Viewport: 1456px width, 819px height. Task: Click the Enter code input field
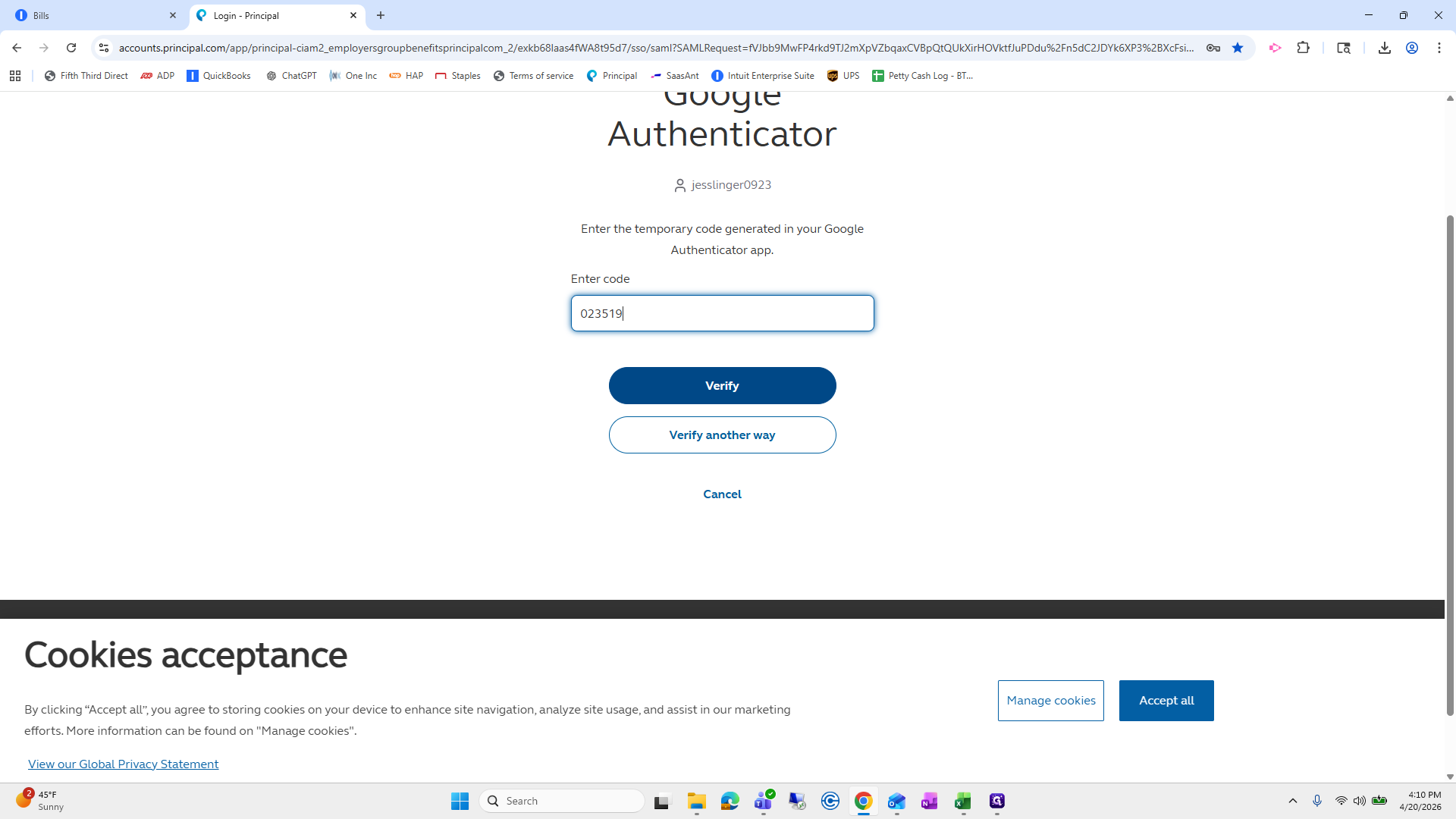coord(722,313)
